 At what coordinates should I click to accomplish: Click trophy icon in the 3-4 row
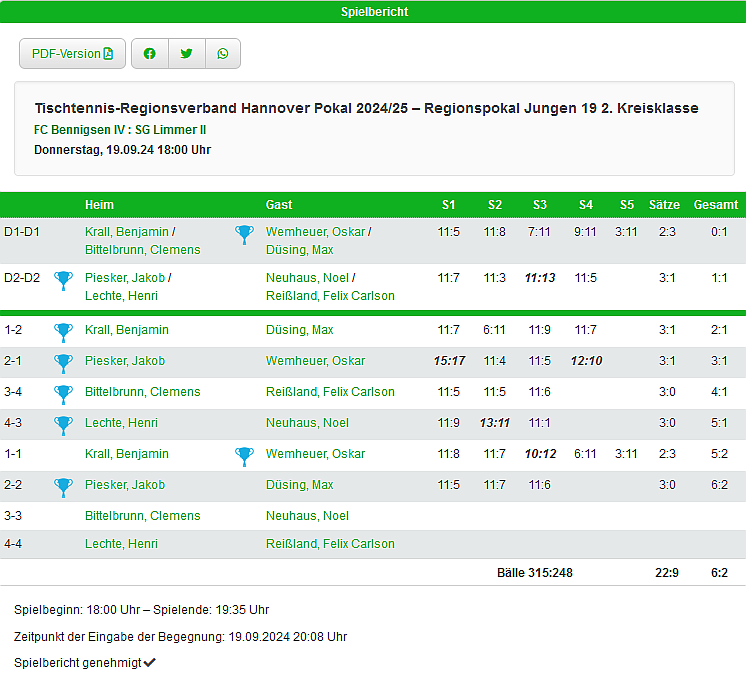coord(63,394)
